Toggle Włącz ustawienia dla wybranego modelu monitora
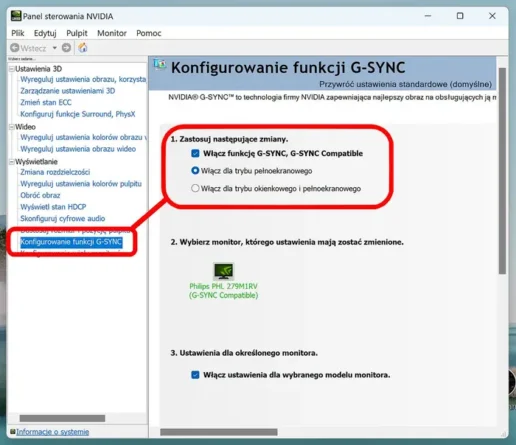The image size is (516, 445). 195,375
